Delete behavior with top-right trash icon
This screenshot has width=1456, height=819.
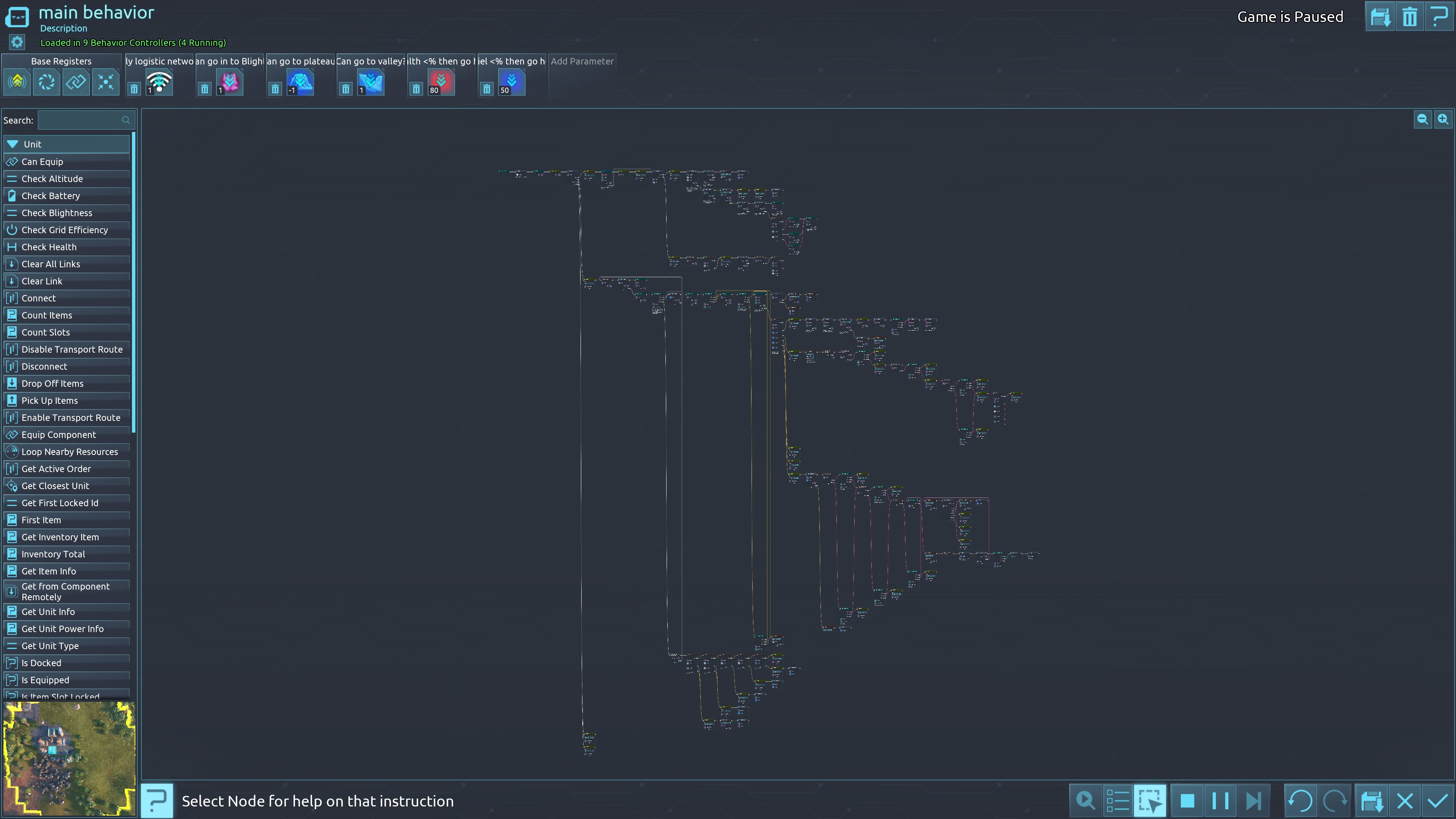click(1409, 17)
